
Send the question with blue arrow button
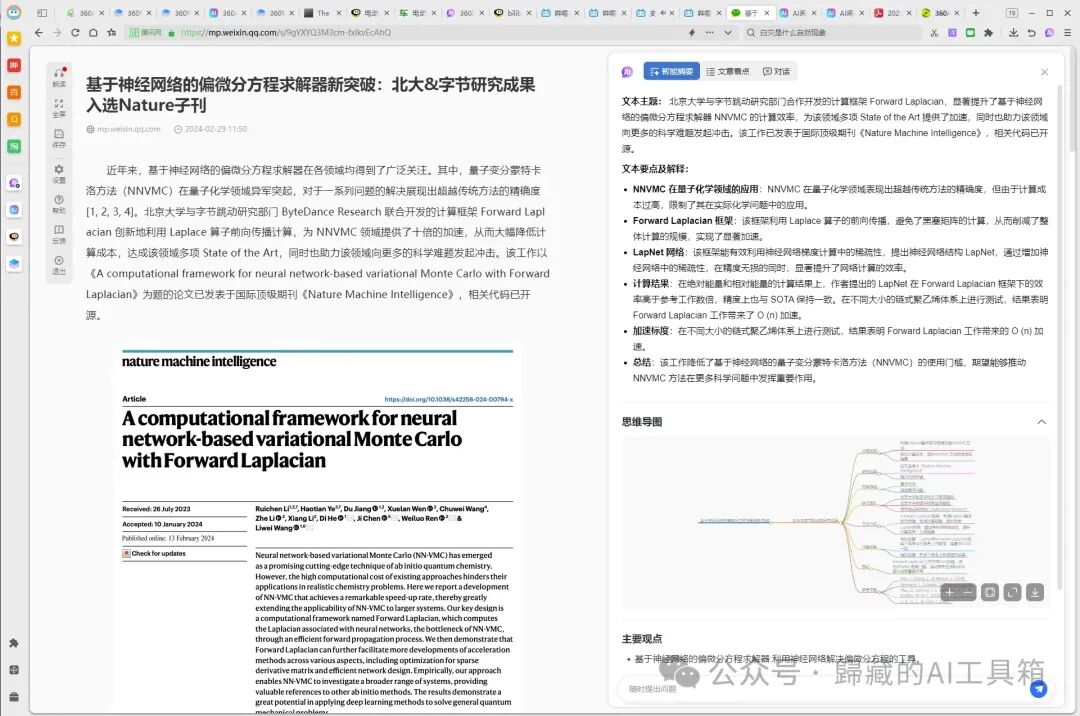click(x=1038, y=688)
